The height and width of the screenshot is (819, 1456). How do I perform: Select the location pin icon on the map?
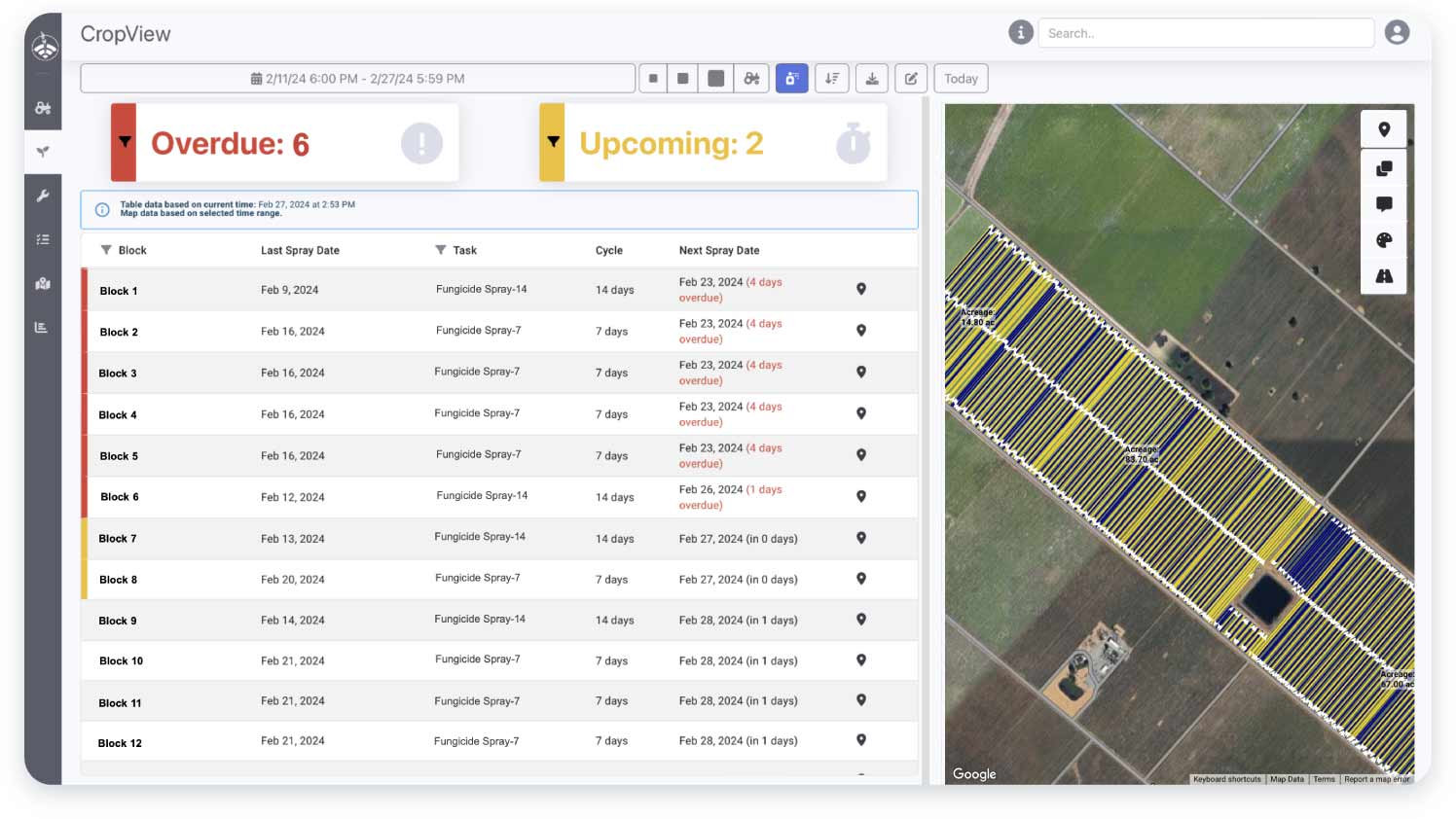click(1383, 127)
